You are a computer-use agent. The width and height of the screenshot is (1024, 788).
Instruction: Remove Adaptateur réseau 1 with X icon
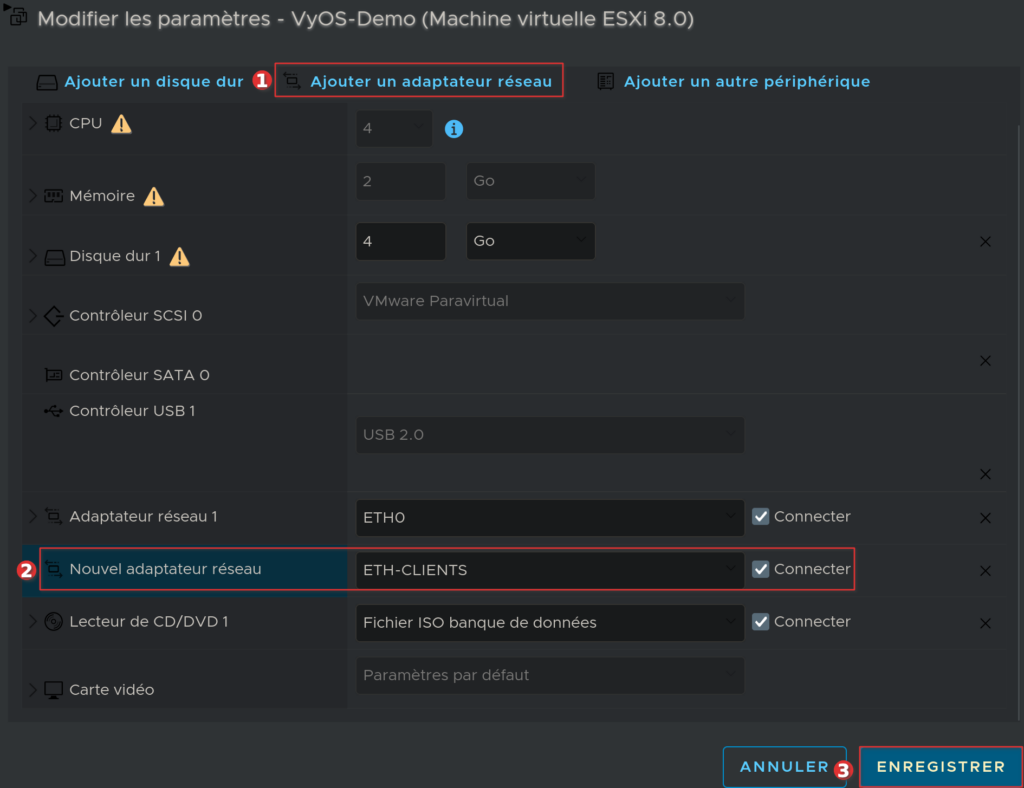click(985, 518)
